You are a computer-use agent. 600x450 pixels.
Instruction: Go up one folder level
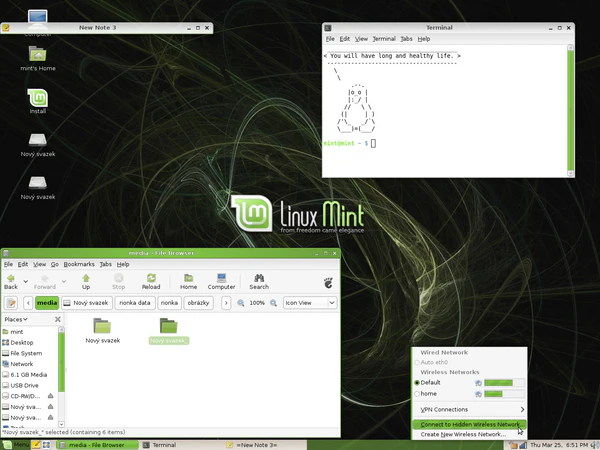click(x=86, y=280)
